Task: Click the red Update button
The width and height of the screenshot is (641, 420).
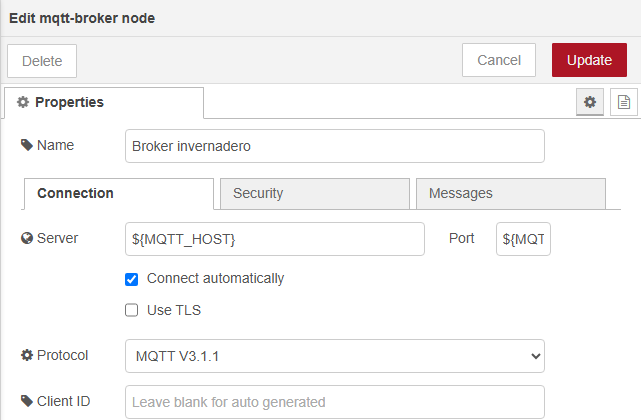Action: coord(589,60)
